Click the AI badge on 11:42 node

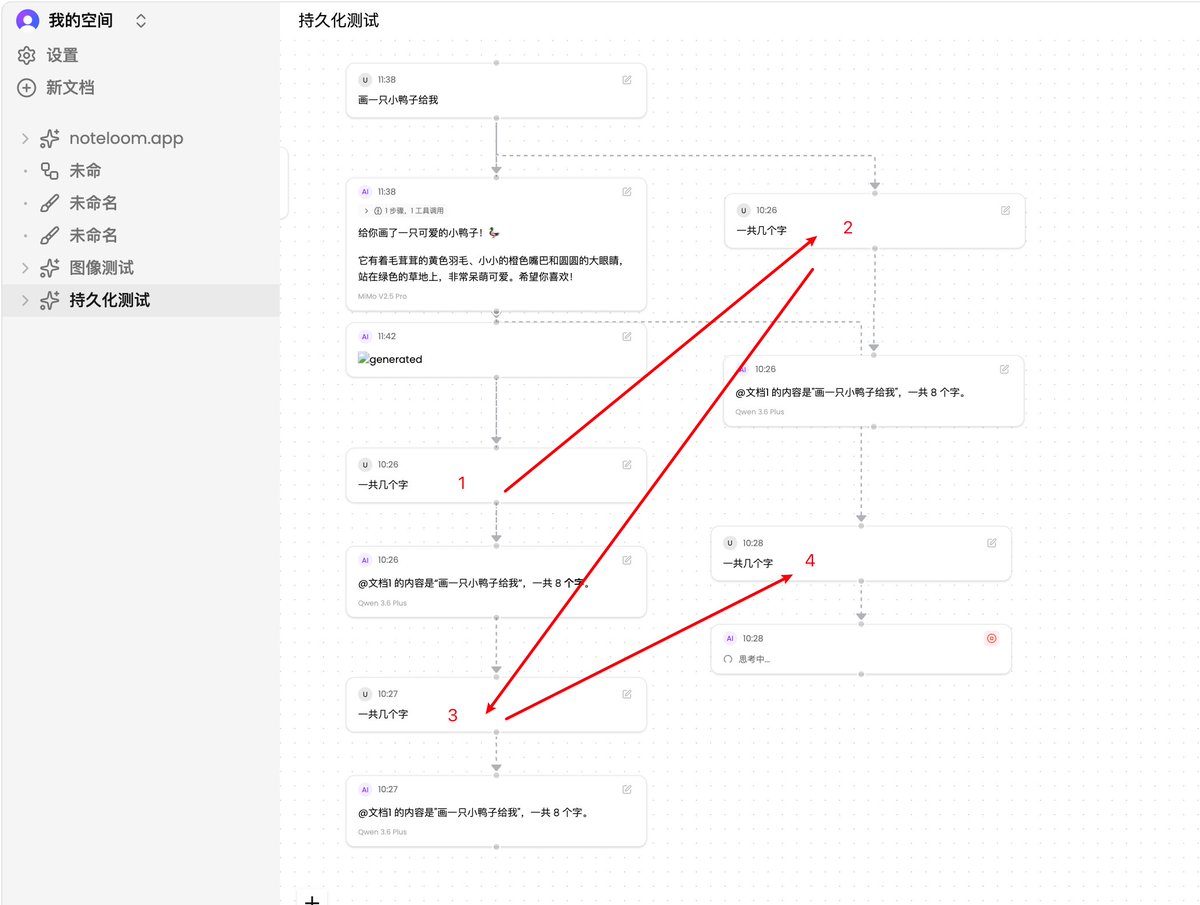pyautogui.click(x=365, y=337)
